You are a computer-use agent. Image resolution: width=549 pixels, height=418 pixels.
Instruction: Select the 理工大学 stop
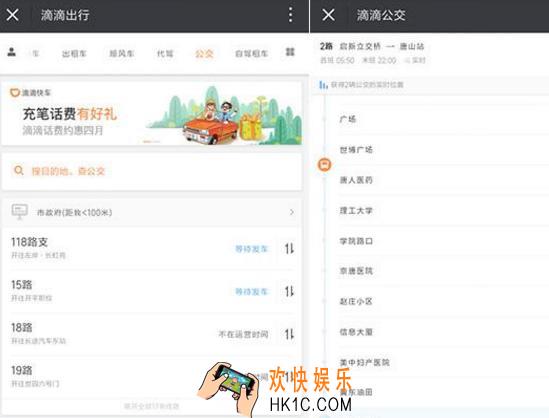[356, 210]
